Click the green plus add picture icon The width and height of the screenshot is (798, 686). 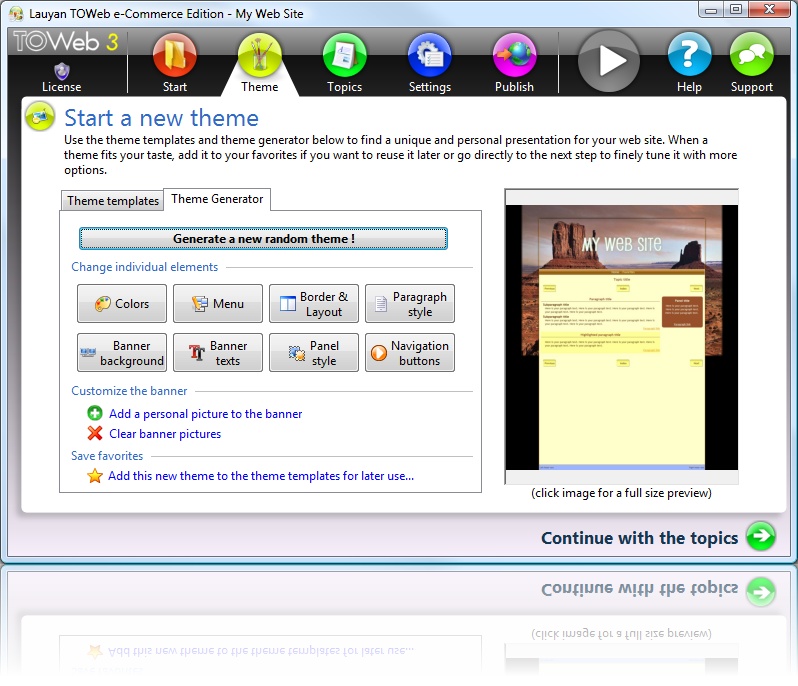[x=95, y=413]
